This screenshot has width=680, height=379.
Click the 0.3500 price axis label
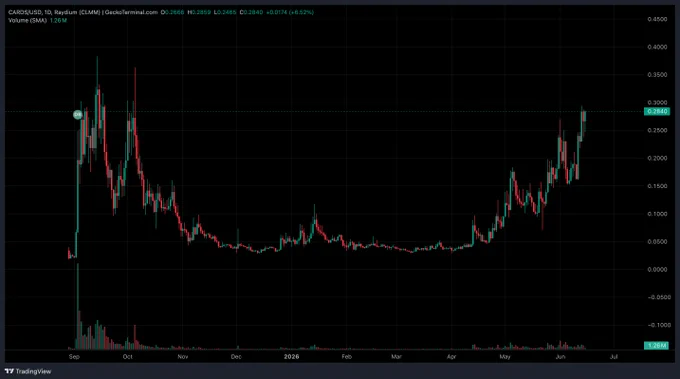657,75
